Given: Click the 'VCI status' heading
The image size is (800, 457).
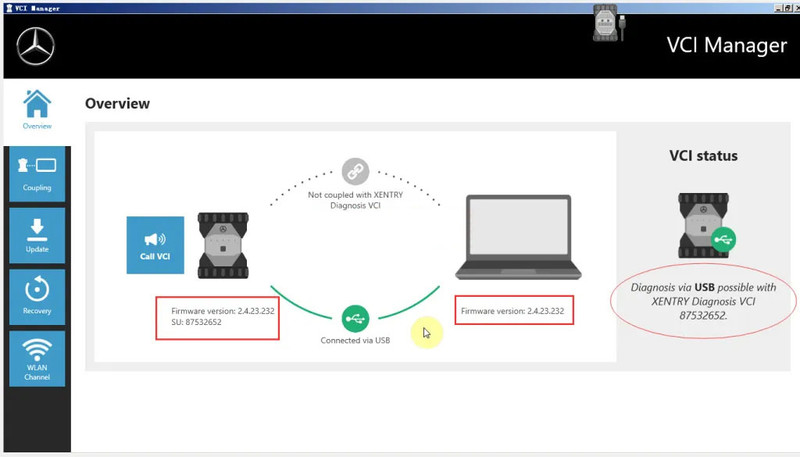Looking at the screenshot, I should tap(704, 156).
